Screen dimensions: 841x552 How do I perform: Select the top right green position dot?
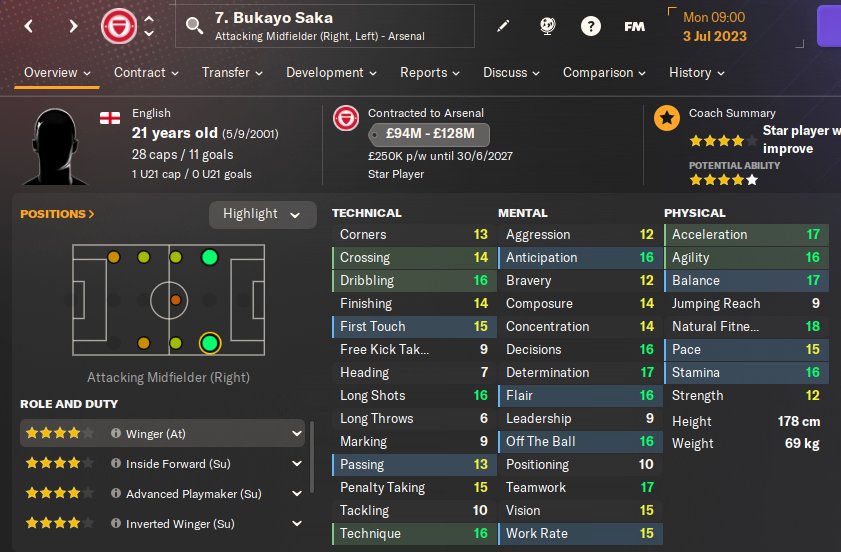(210, 257)
